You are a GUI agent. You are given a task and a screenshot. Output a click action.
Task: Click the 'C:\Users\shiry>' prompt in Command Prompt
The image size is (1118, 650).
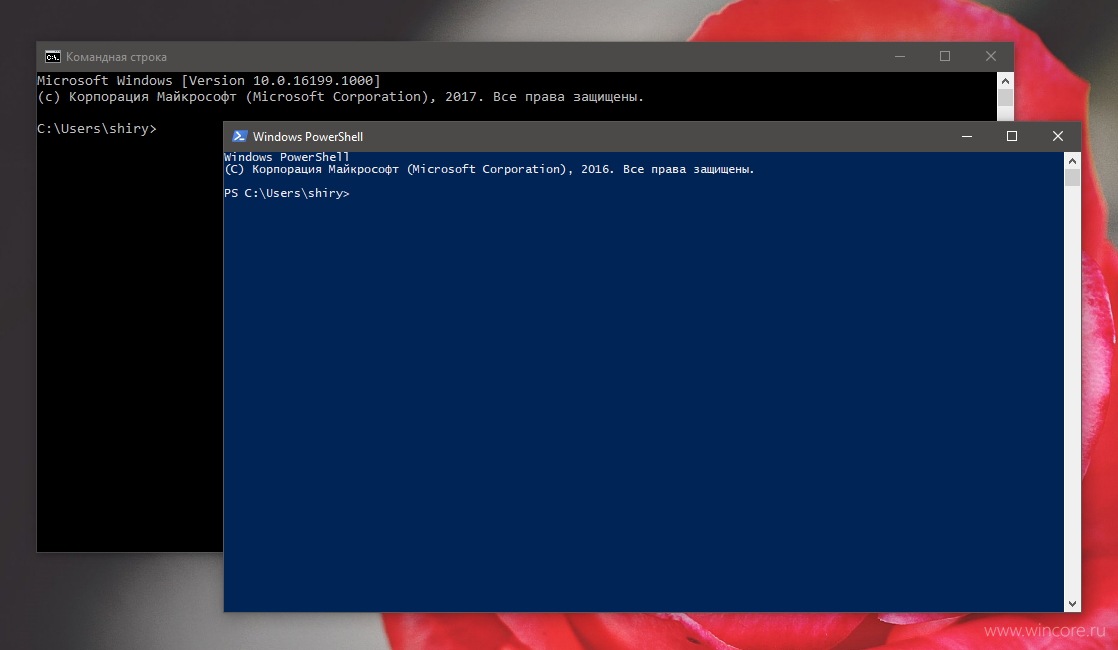[x=97, y=129]
